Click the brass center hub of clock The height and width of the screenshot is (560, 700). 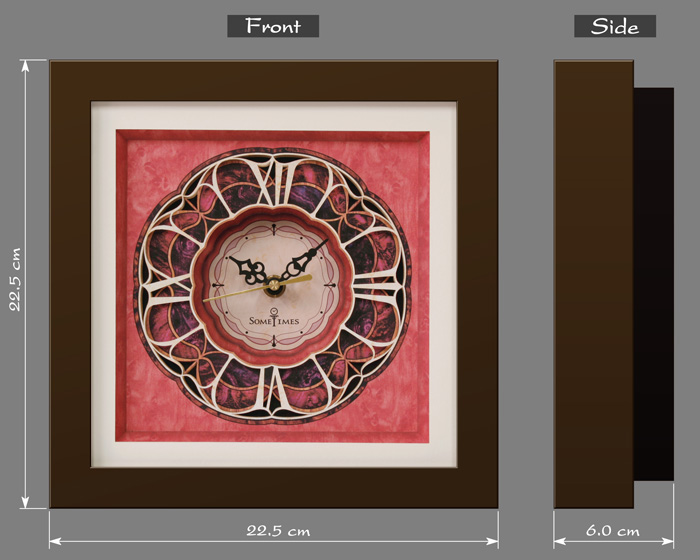tap(274, 286)
